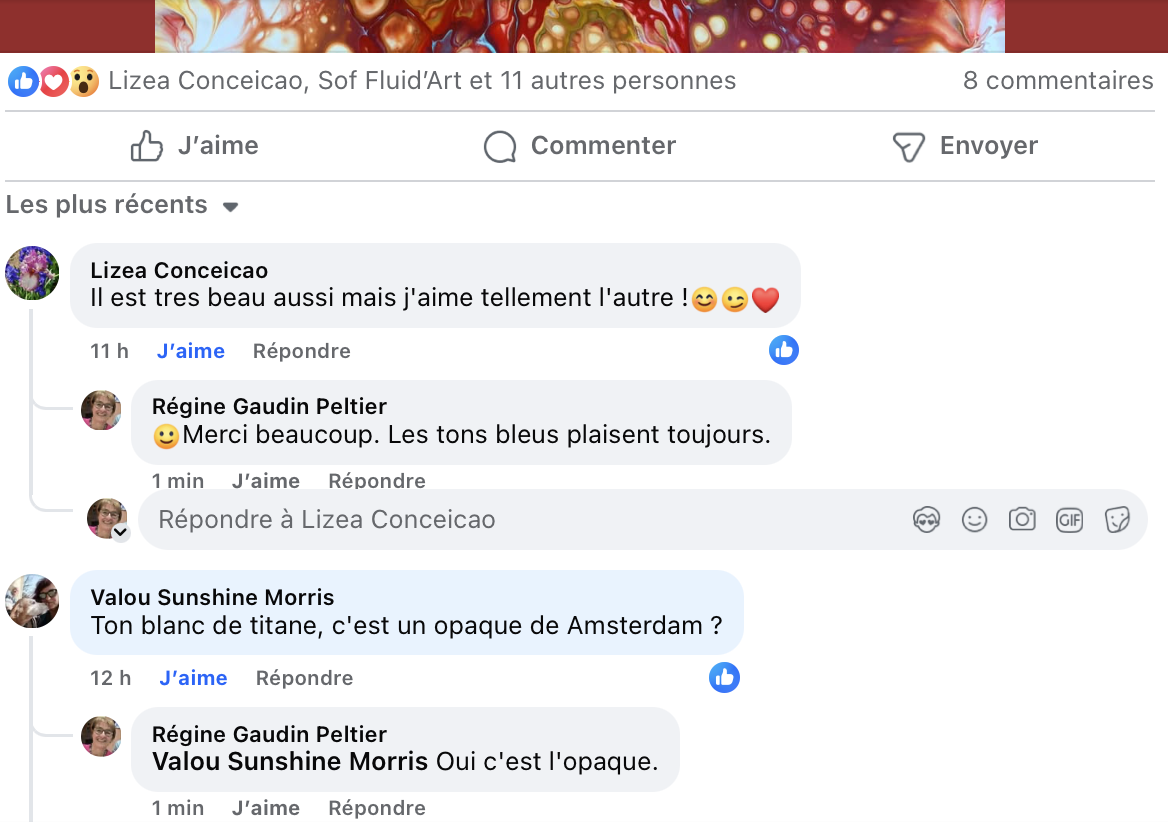The image size is (1168, 822).
Task: Click the Commenter button
Action: (580, 146)
